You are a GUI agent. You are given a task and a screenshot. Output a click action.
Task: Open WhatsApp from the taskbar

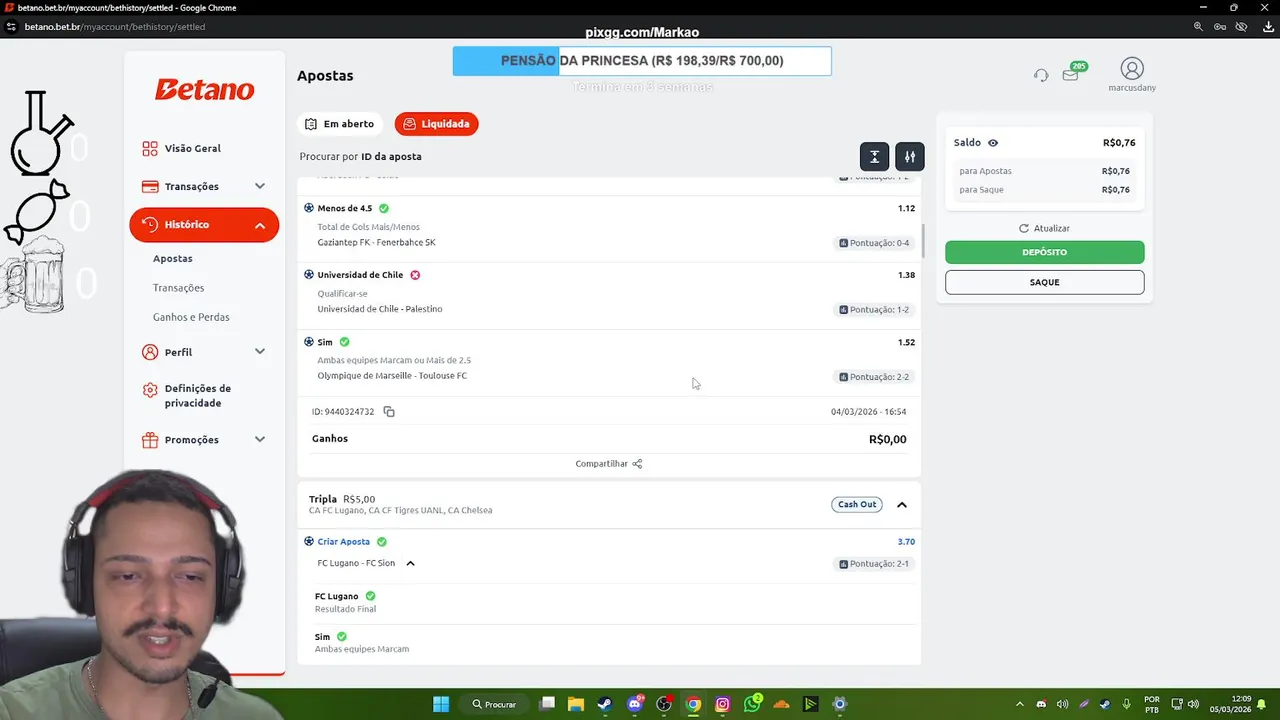(752, 704)
